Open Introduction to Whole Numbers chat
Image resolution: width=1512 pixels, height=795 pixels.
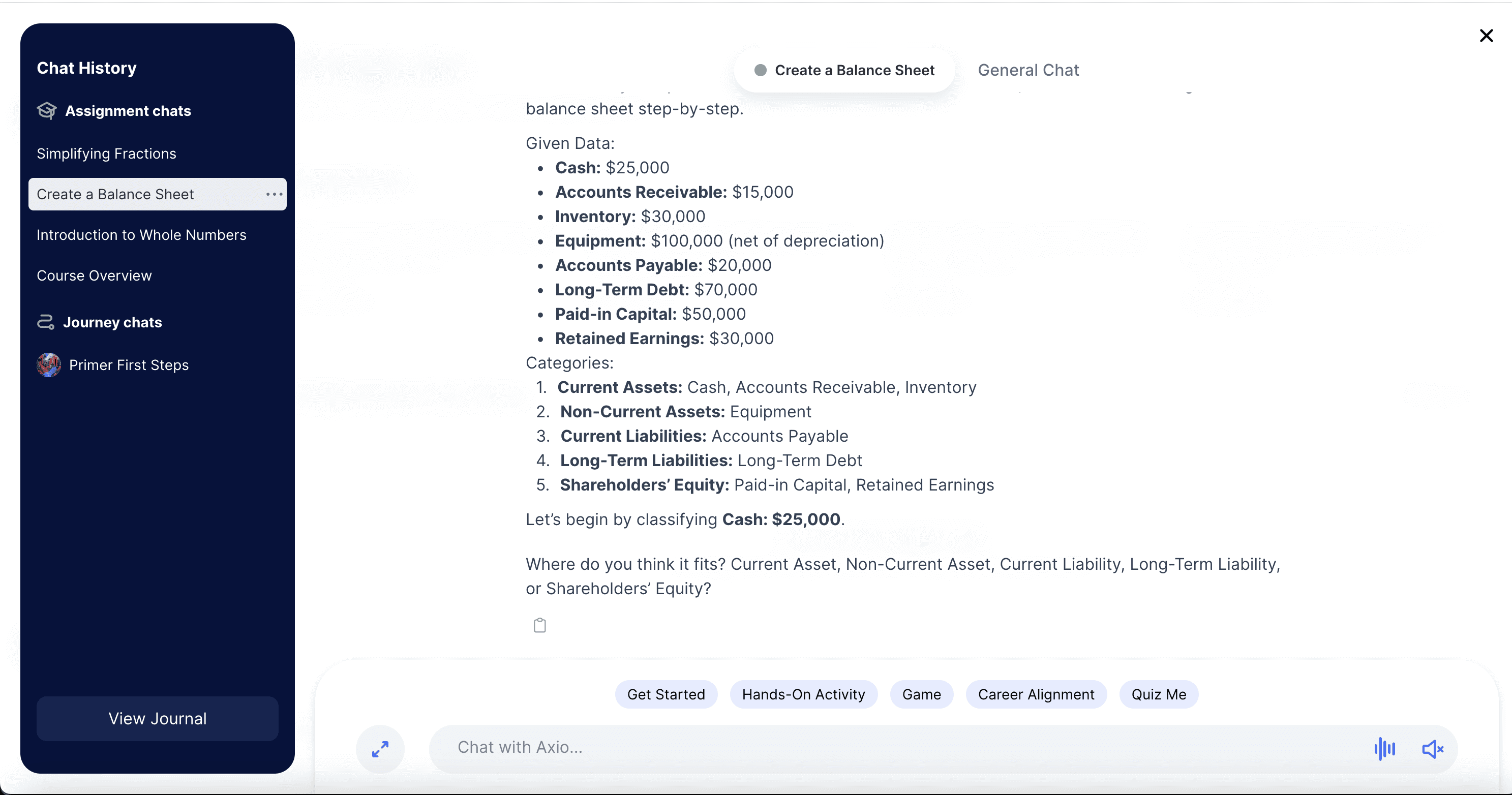[x=141, y=235]
